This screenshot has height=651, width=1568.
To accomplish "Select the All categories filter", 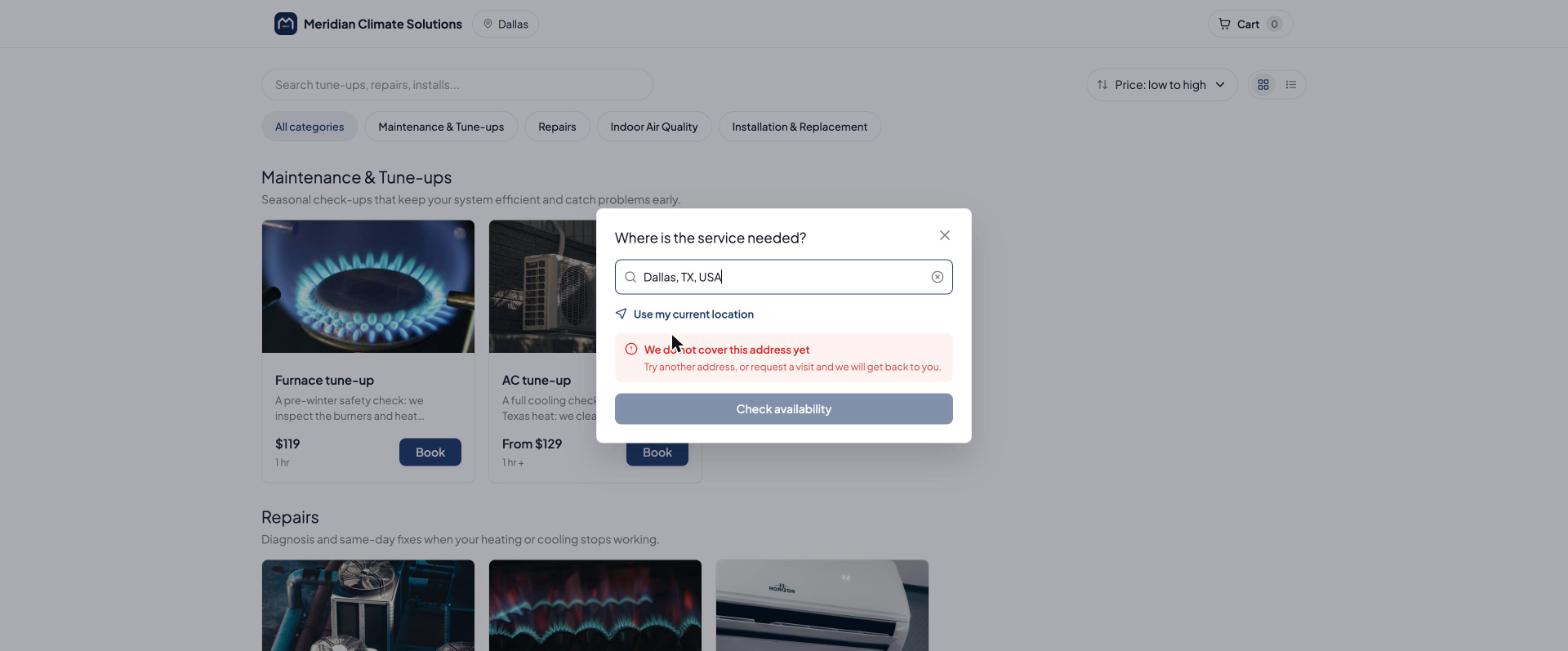I will (309, 127).
